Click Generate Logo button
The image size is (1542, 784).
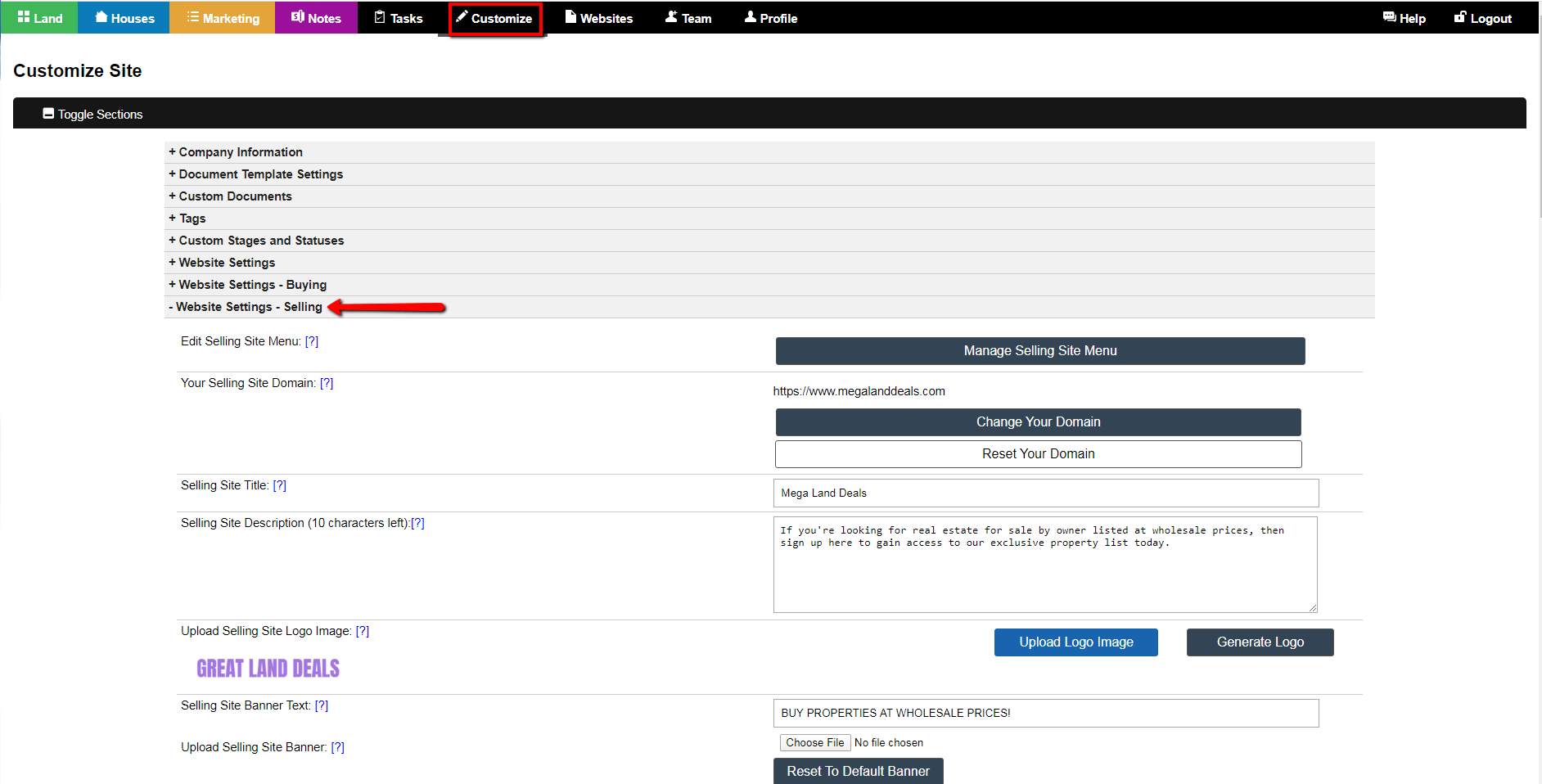[1260, 642]
